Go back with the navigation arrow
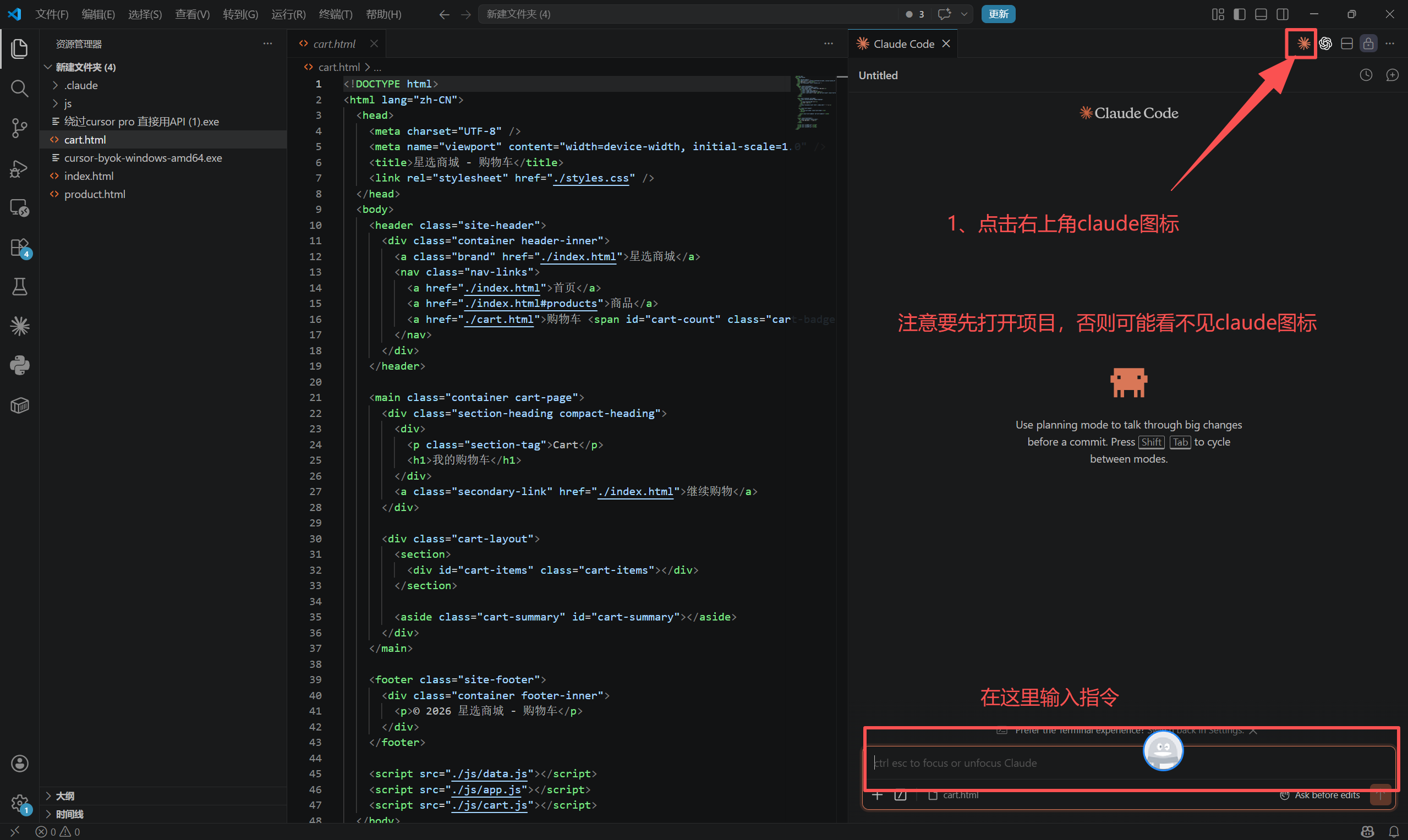Screen dimensions: 1408x840 tap(445, 14)
